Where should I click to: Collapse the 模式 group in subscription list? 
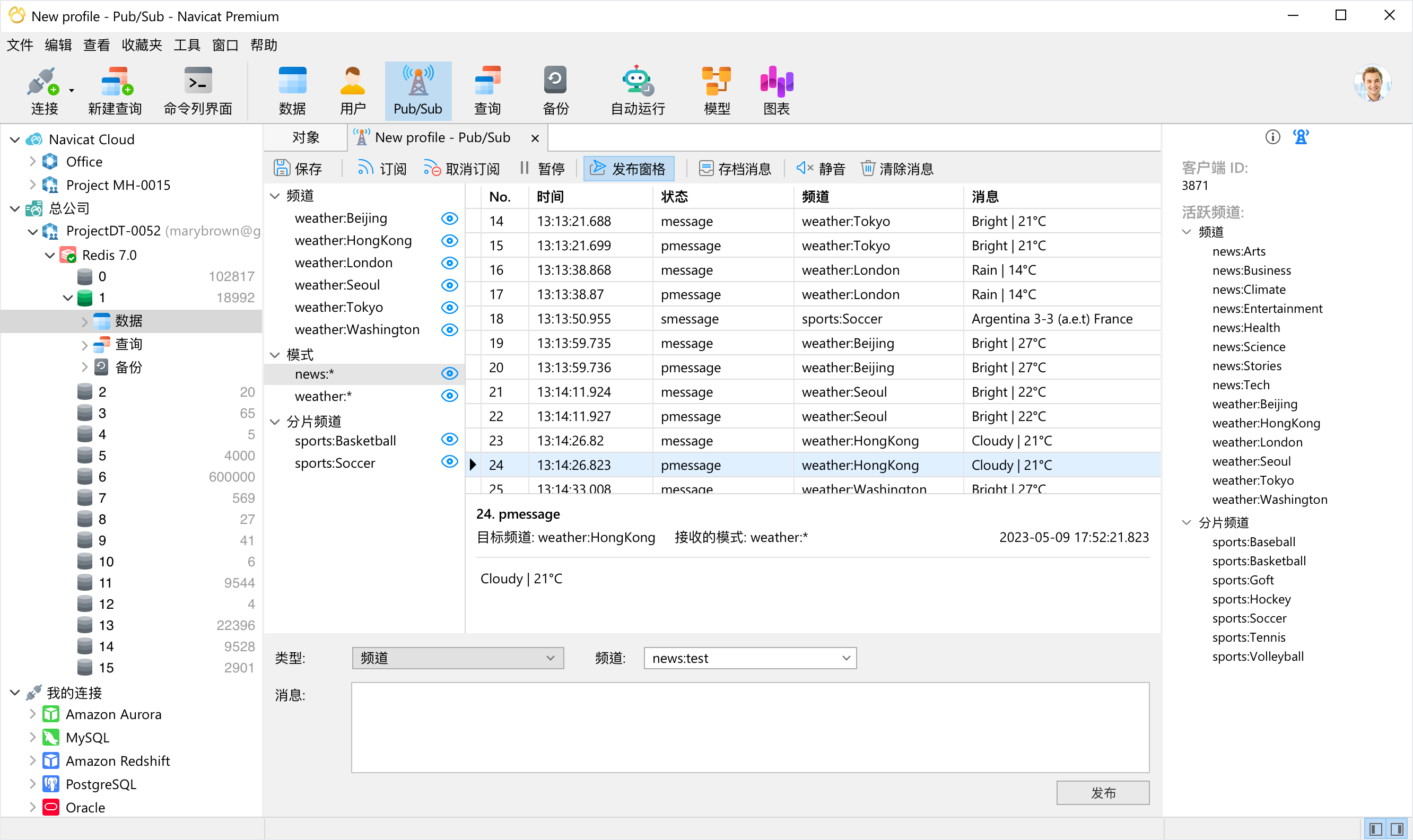click(x=275, y=355)
